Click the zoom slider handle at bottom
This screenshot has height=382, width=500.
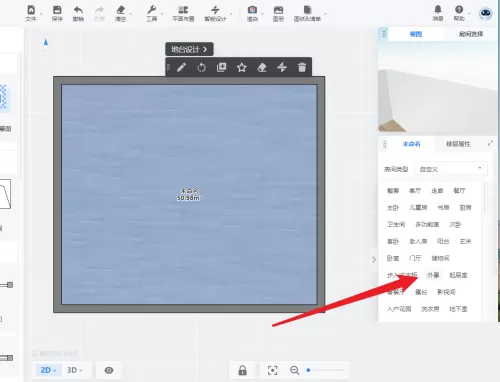[x=308, y=370]
